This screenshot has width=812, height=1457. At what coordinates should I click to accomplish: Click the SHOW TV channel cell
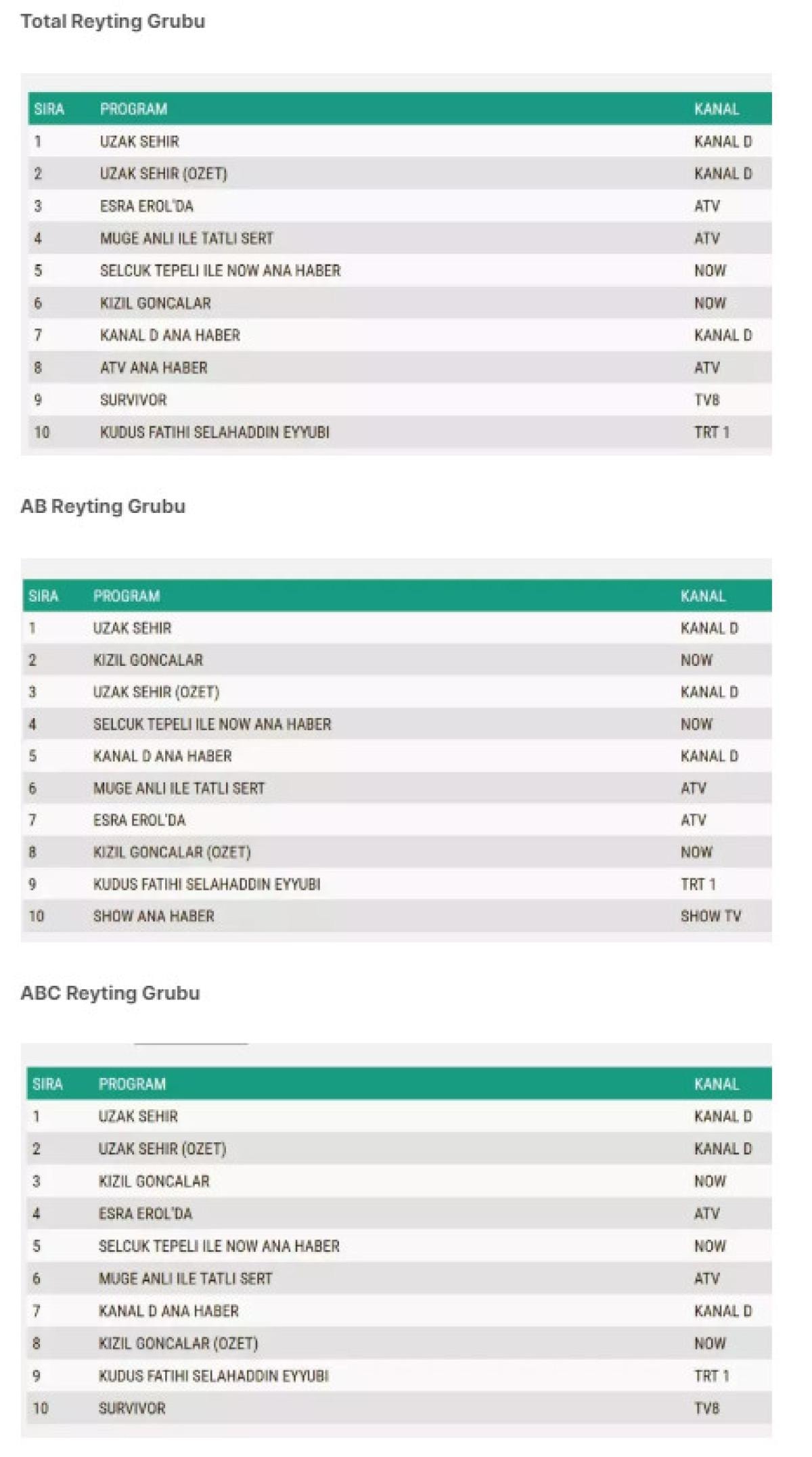(x=710, y=916)
